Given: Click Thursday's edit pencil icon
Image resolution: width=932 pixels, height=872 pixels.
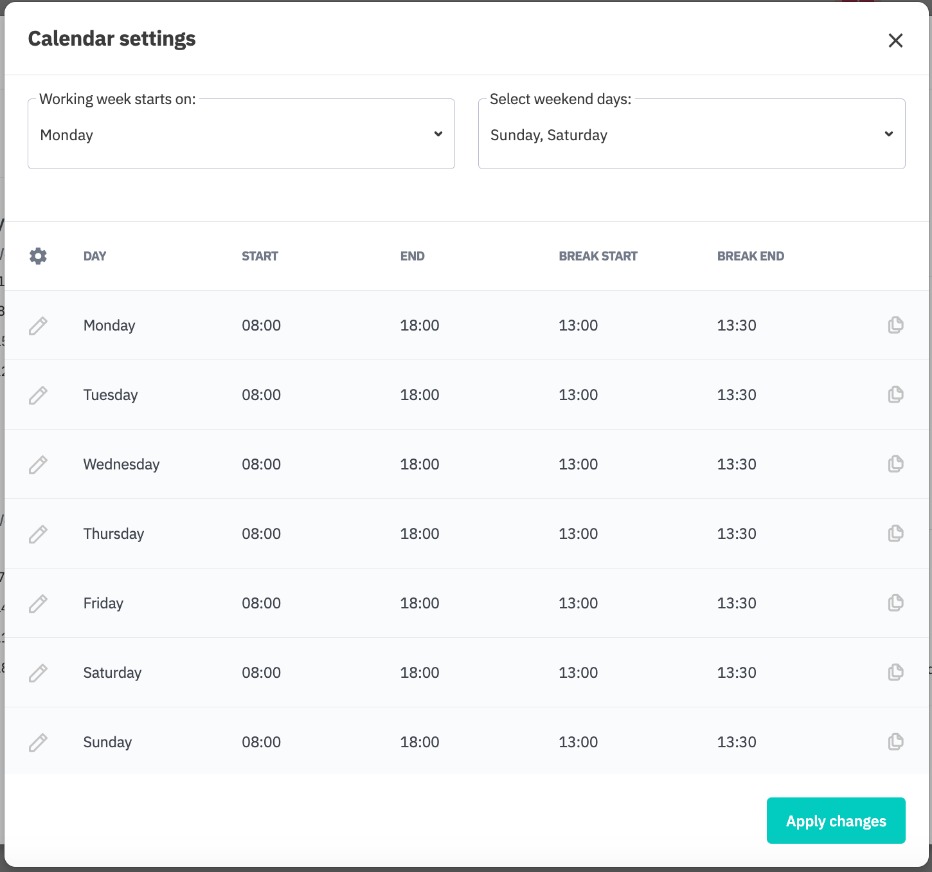Looking at the screenshot, I should tap(38, 534).
